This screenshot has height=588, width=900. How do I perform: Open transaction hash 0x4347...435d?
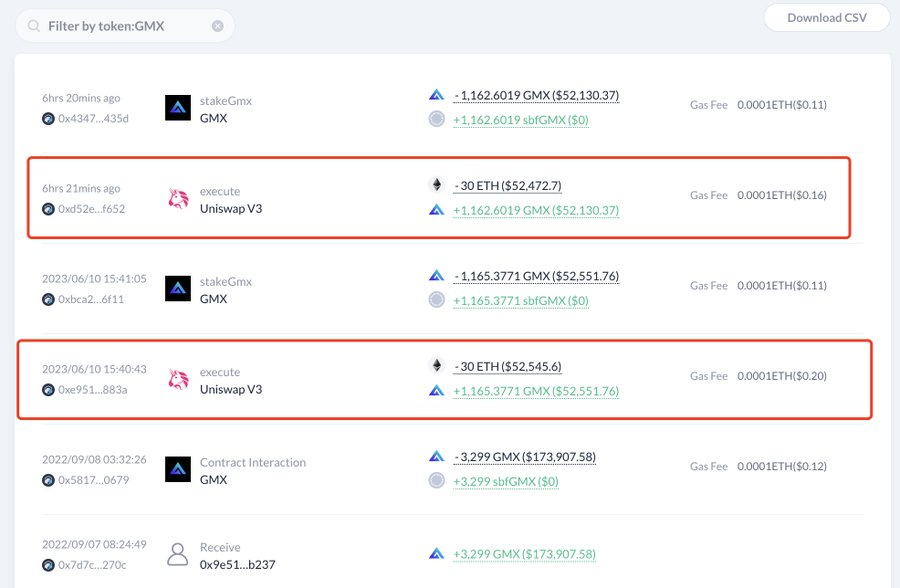coord(93,118)
